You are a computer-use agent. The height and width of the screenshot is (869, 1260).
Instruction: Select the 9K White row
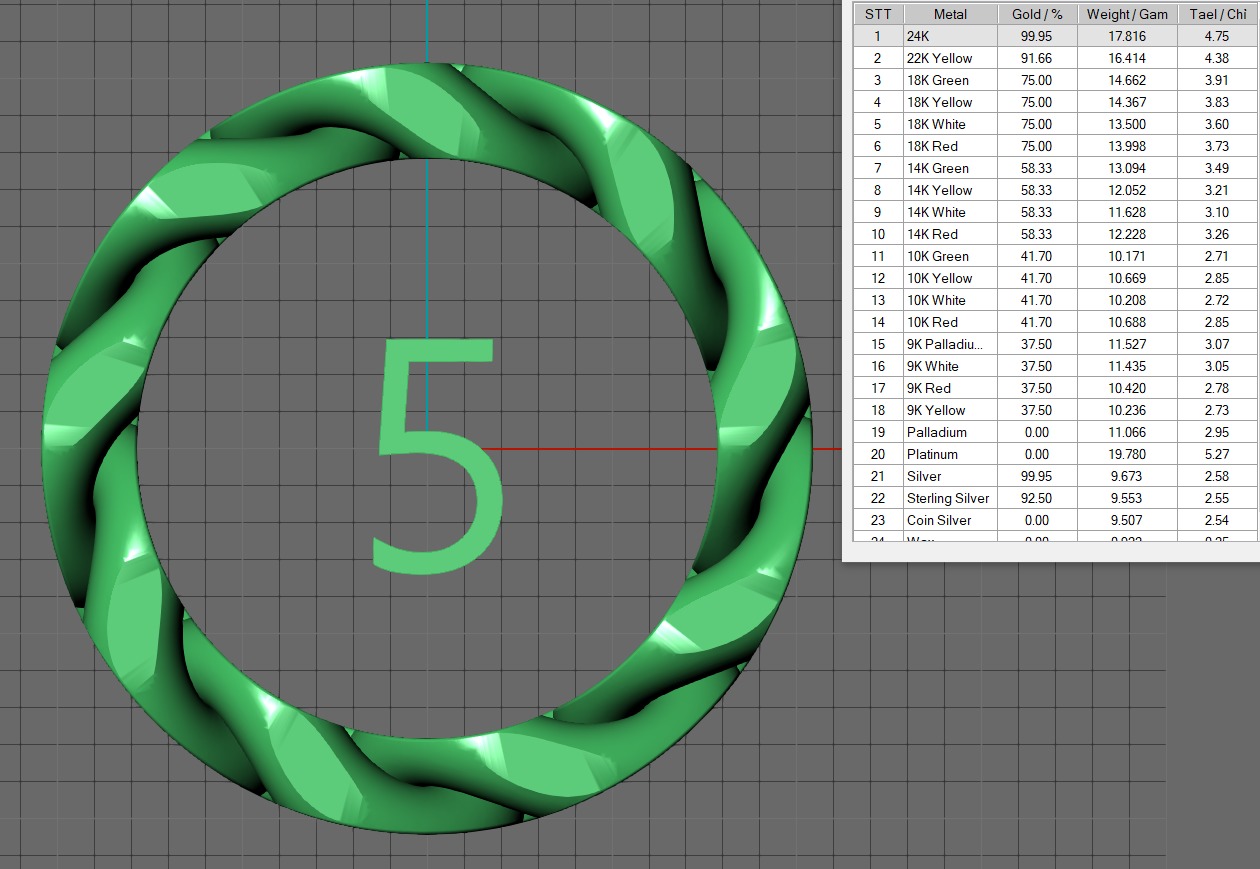point(1055,366)
